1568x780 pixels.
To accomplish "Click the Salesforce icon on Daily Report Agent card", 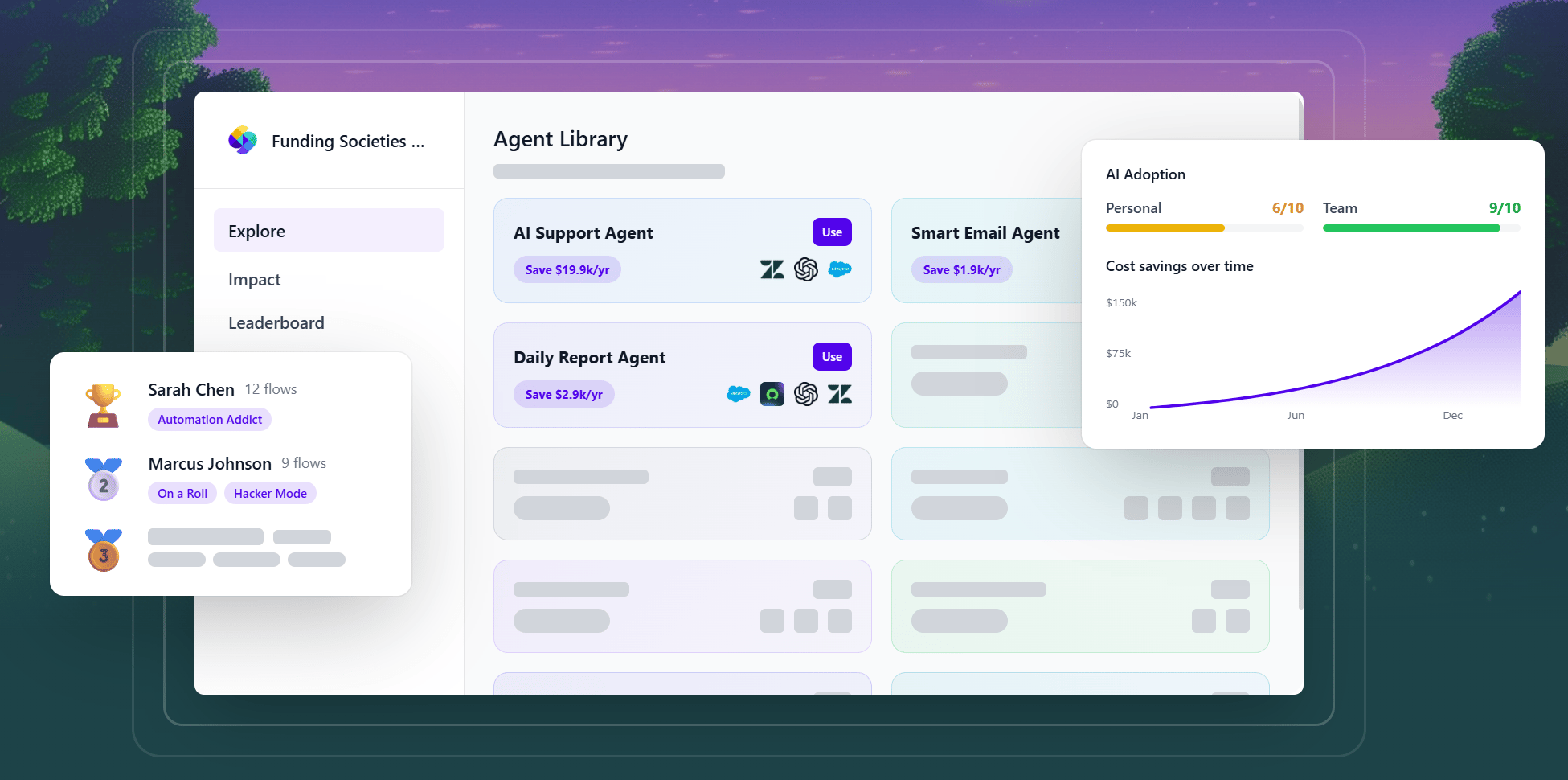I will [739, 394].
